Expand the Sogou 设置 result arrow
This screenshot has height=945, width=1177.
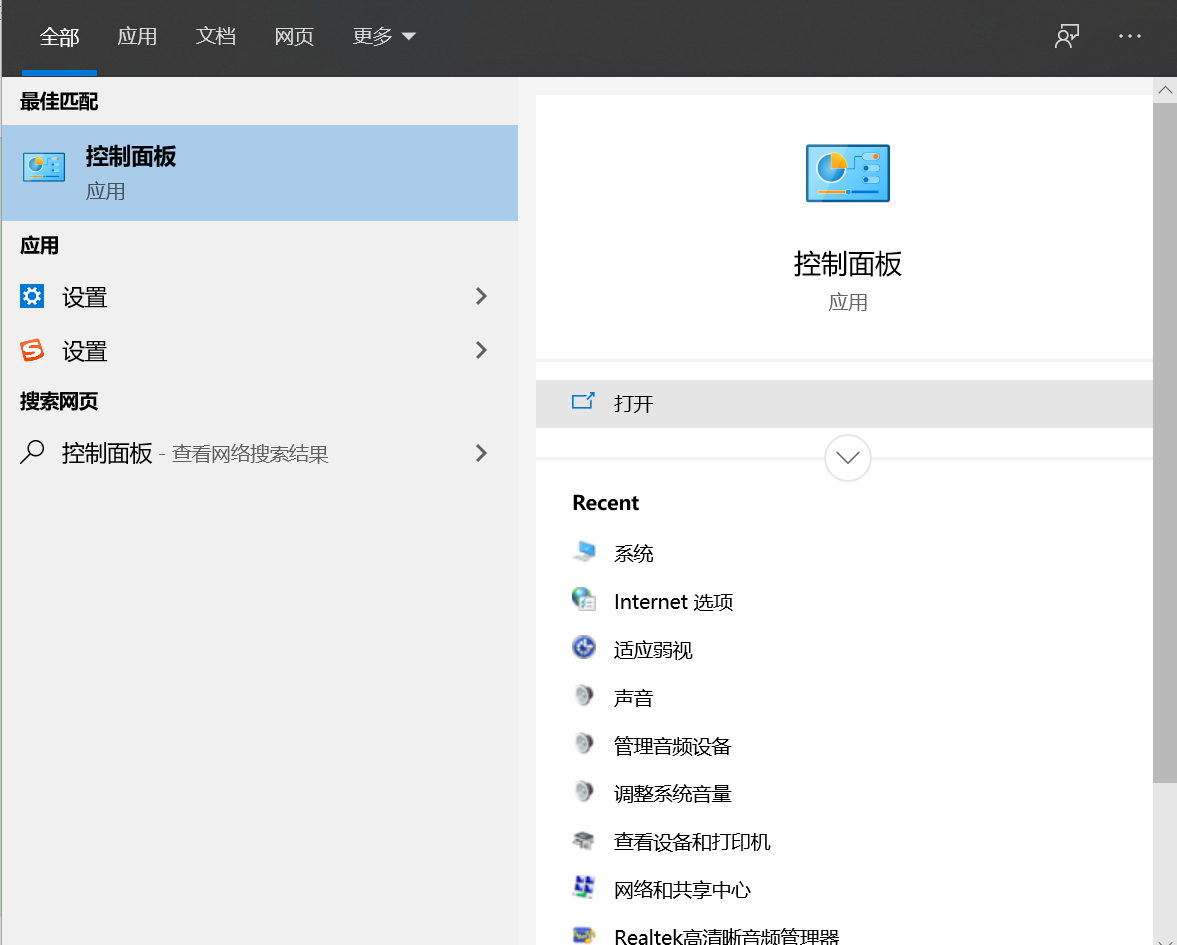pyautogui.click(x=481, y=350)
